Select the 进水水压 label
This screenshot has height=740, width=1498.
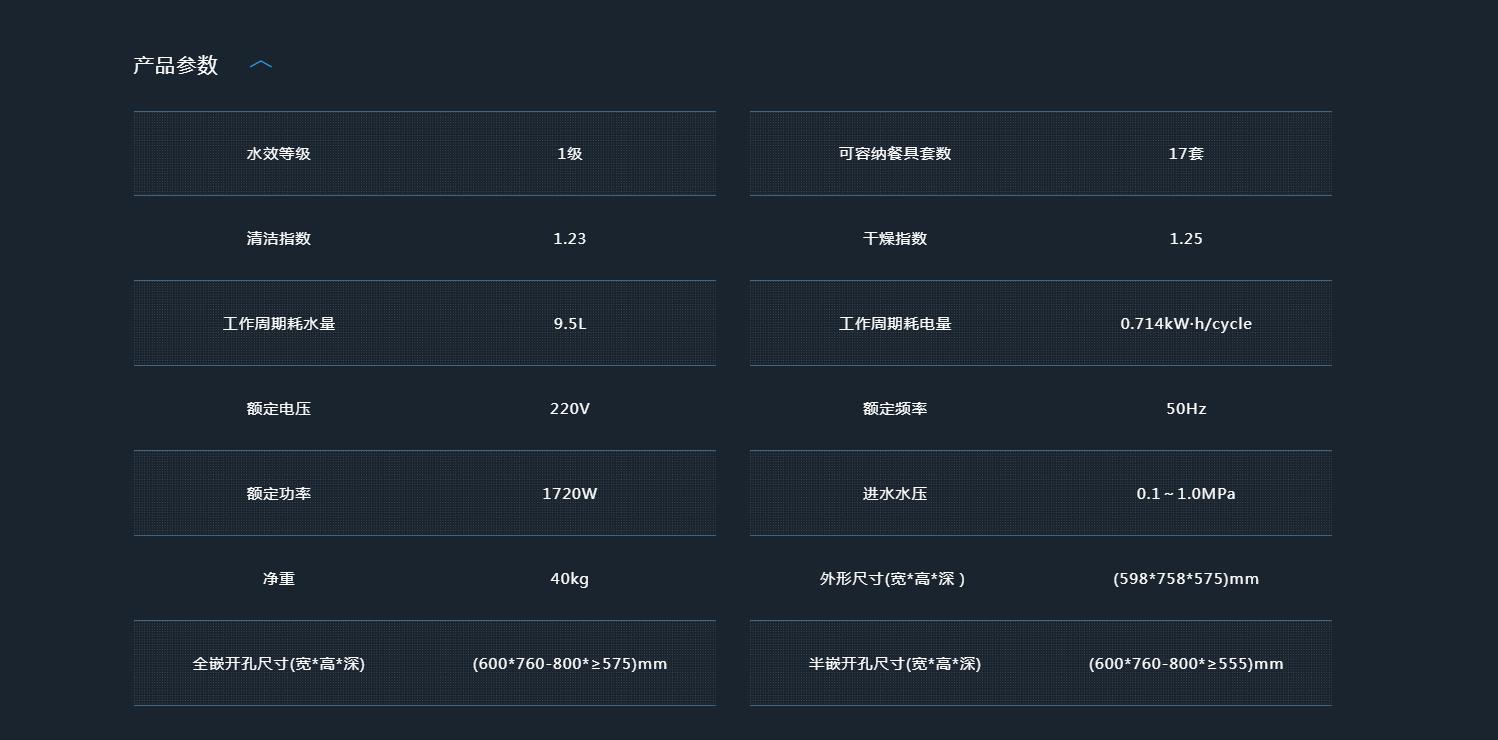895,494
